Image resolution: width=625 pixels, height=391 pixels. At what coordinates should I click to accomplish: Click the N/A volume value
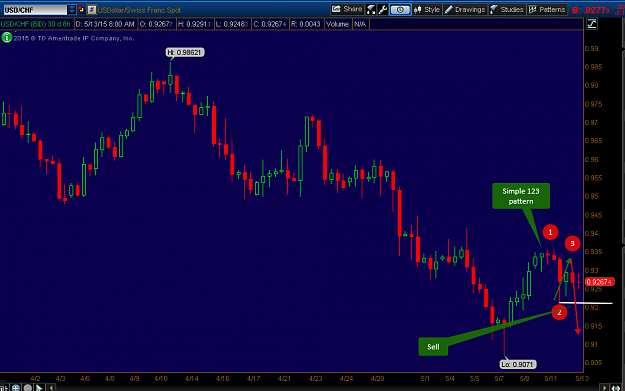[360, 24]
